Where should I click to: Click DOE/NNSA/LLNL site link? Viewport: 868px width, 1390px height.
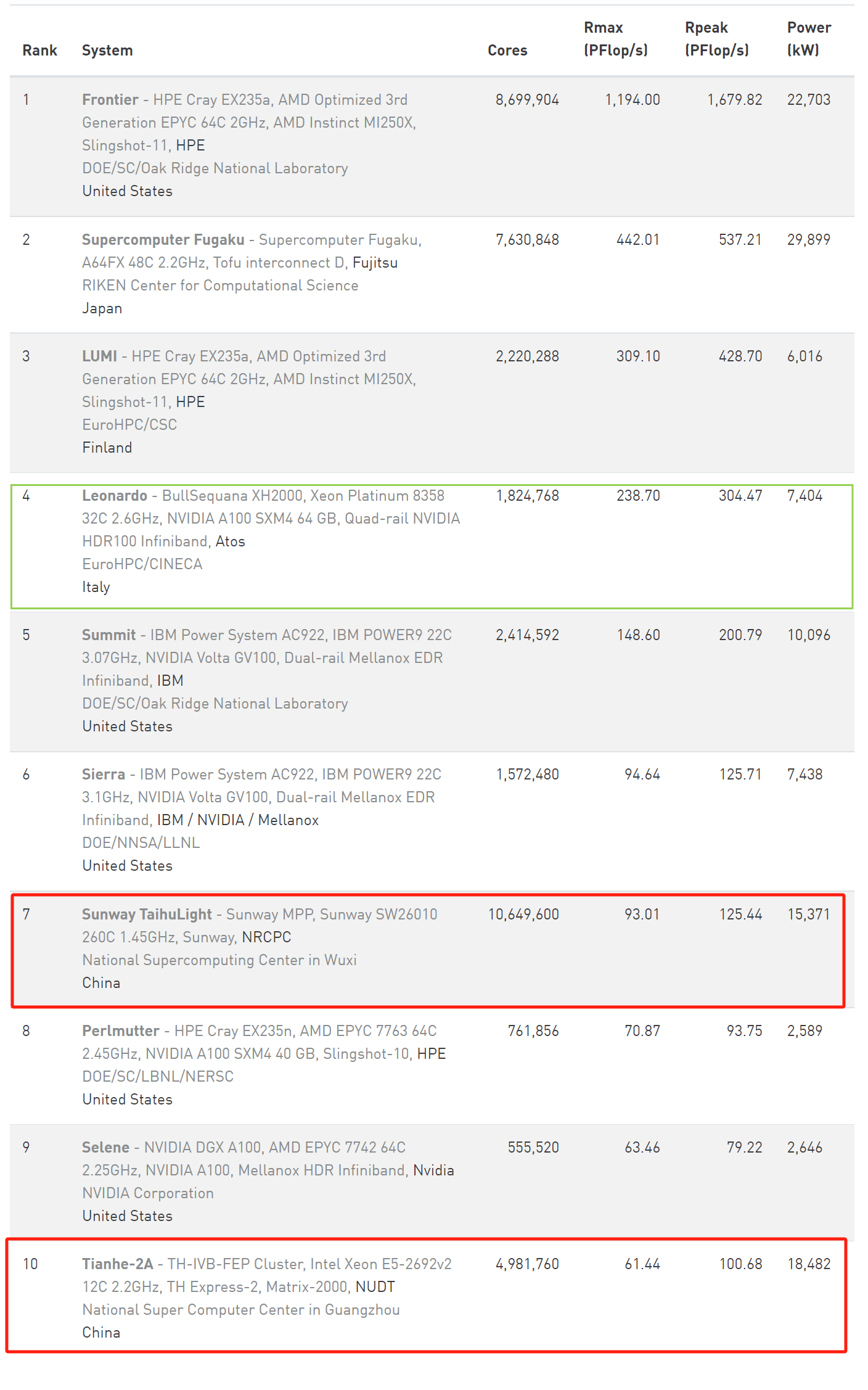pyautogui.click(x=141, y=842)
